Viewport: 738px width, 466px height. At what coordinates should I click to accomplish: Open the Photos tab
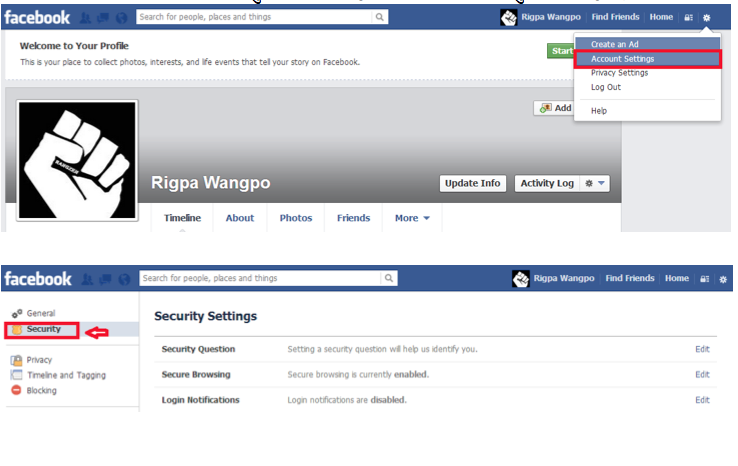point(296,218)
